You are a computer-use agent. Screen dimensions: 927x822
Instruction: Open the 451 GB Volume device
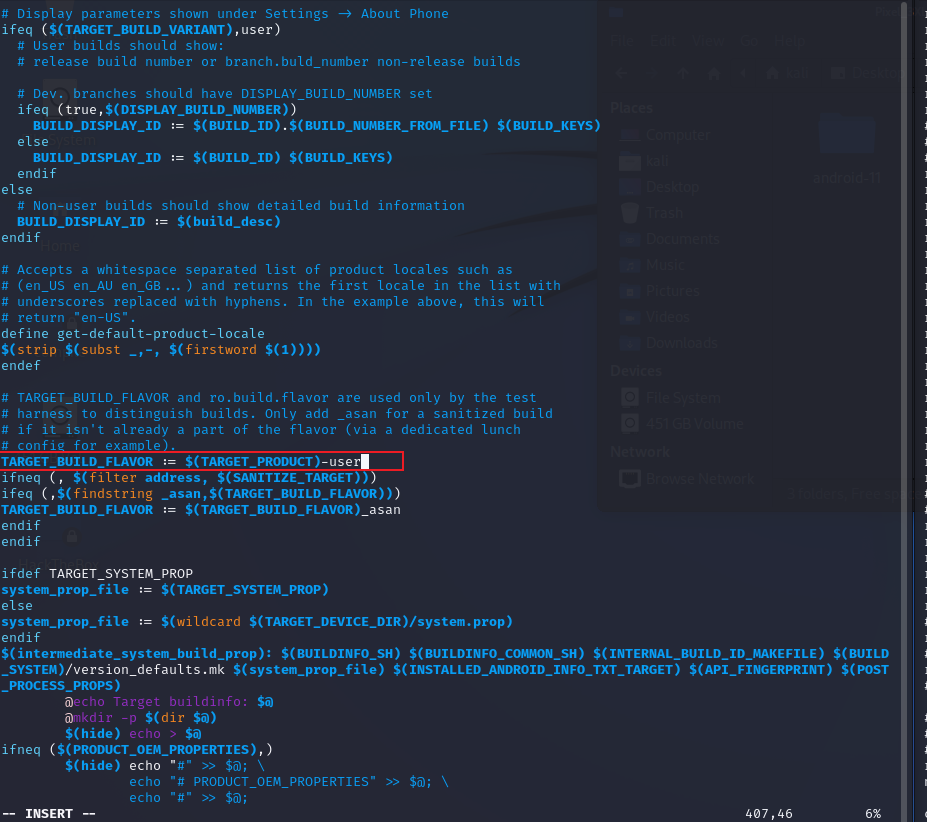click(x=693, y=423)
